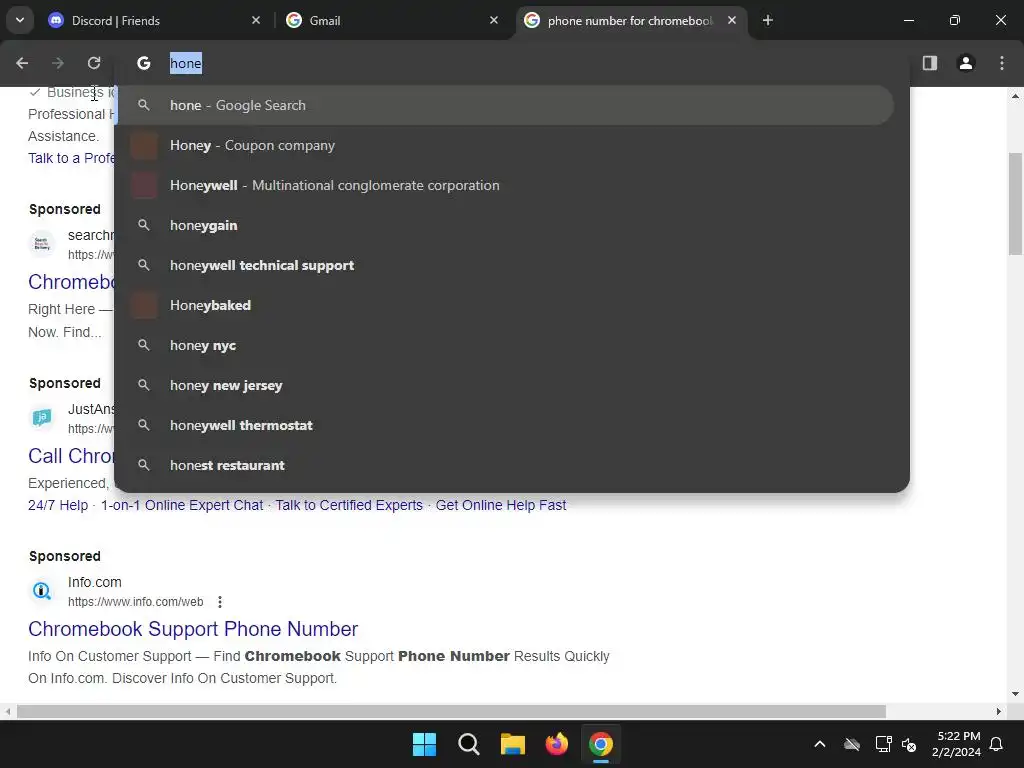Select 'honeywell thermostat' suggestion
Image resolution: width=1024 pixels, height=768 pixels.
coord(504,425)
